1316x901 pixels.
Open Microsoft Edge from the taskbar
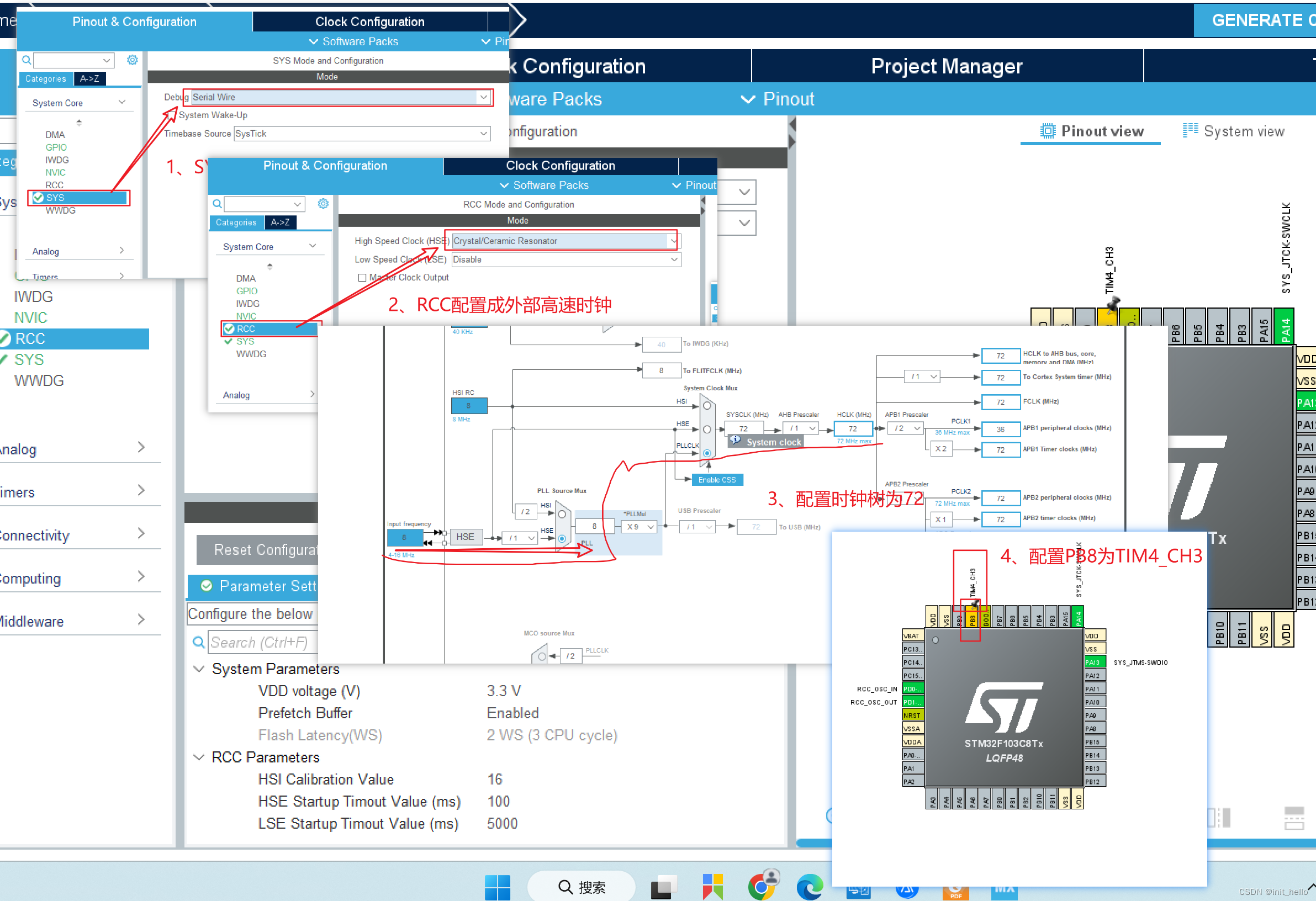point(809,887)
